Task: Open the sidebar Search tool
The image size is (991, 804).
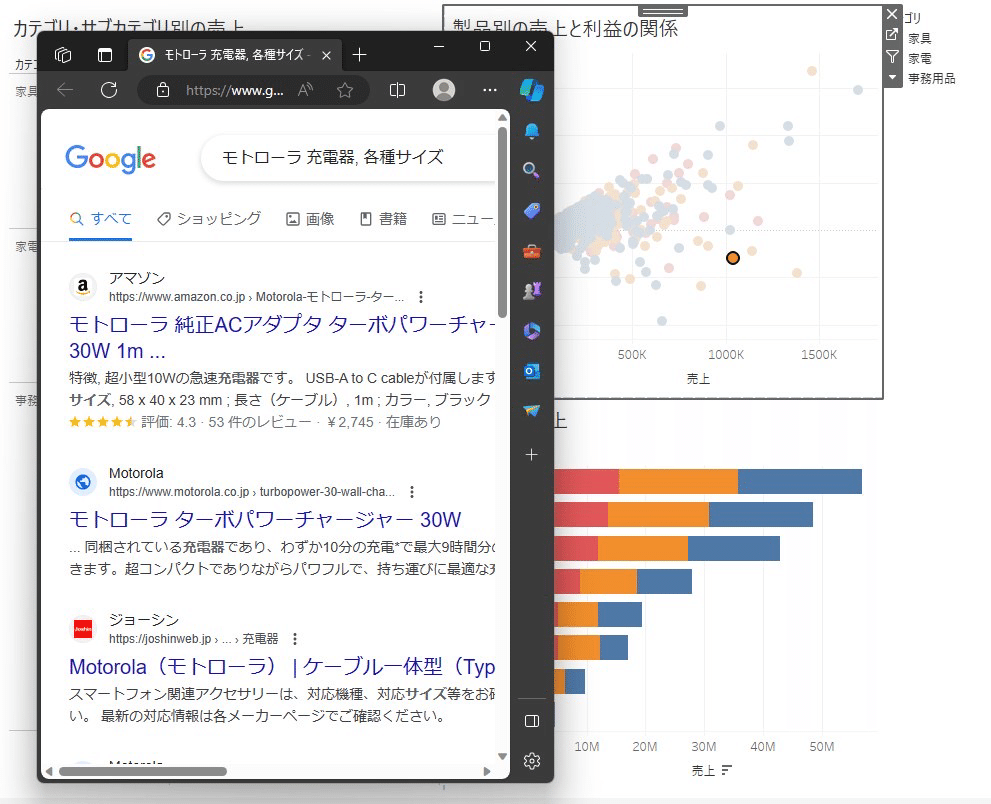Action: pos(532,171)
